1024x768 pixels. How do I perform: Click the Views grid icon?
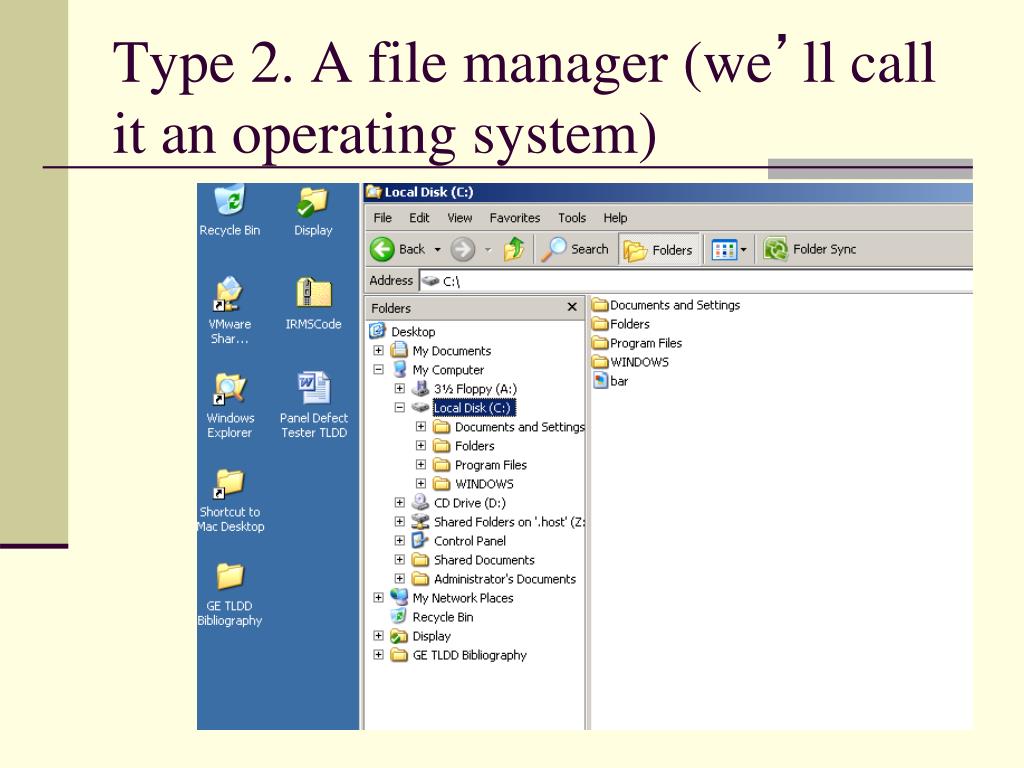click(x=724, y=249)
